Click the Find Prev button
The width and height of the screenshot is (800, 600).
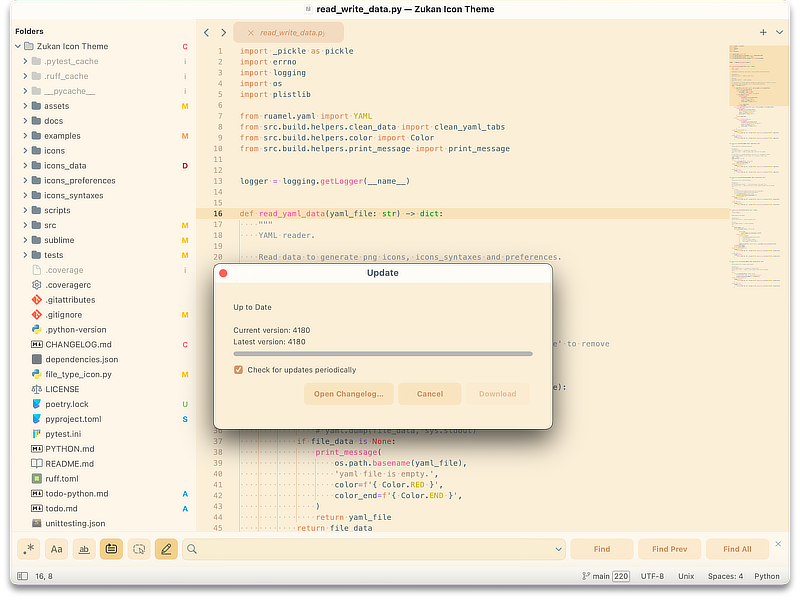tap(669, 549)
